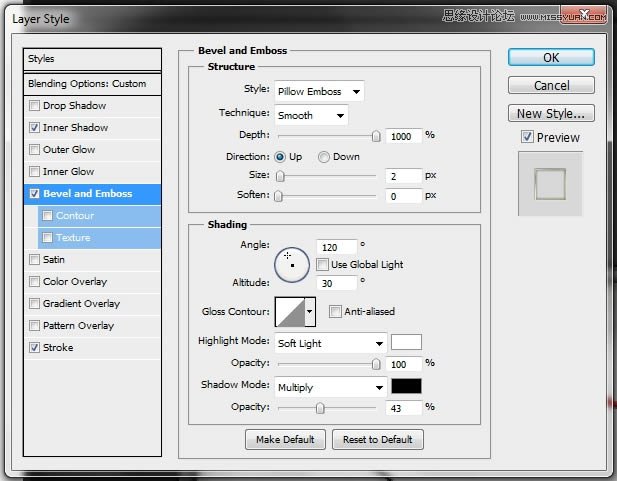This screenshot has width=617, height=481.
Task: Toggle the Preview checkbox
Action: click(527, 137)
